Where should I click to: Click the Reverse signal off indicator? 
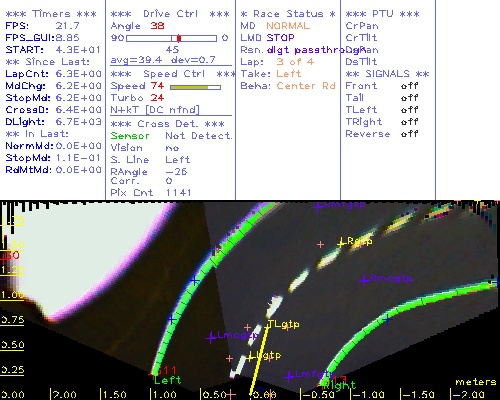(x=409, y=134)
